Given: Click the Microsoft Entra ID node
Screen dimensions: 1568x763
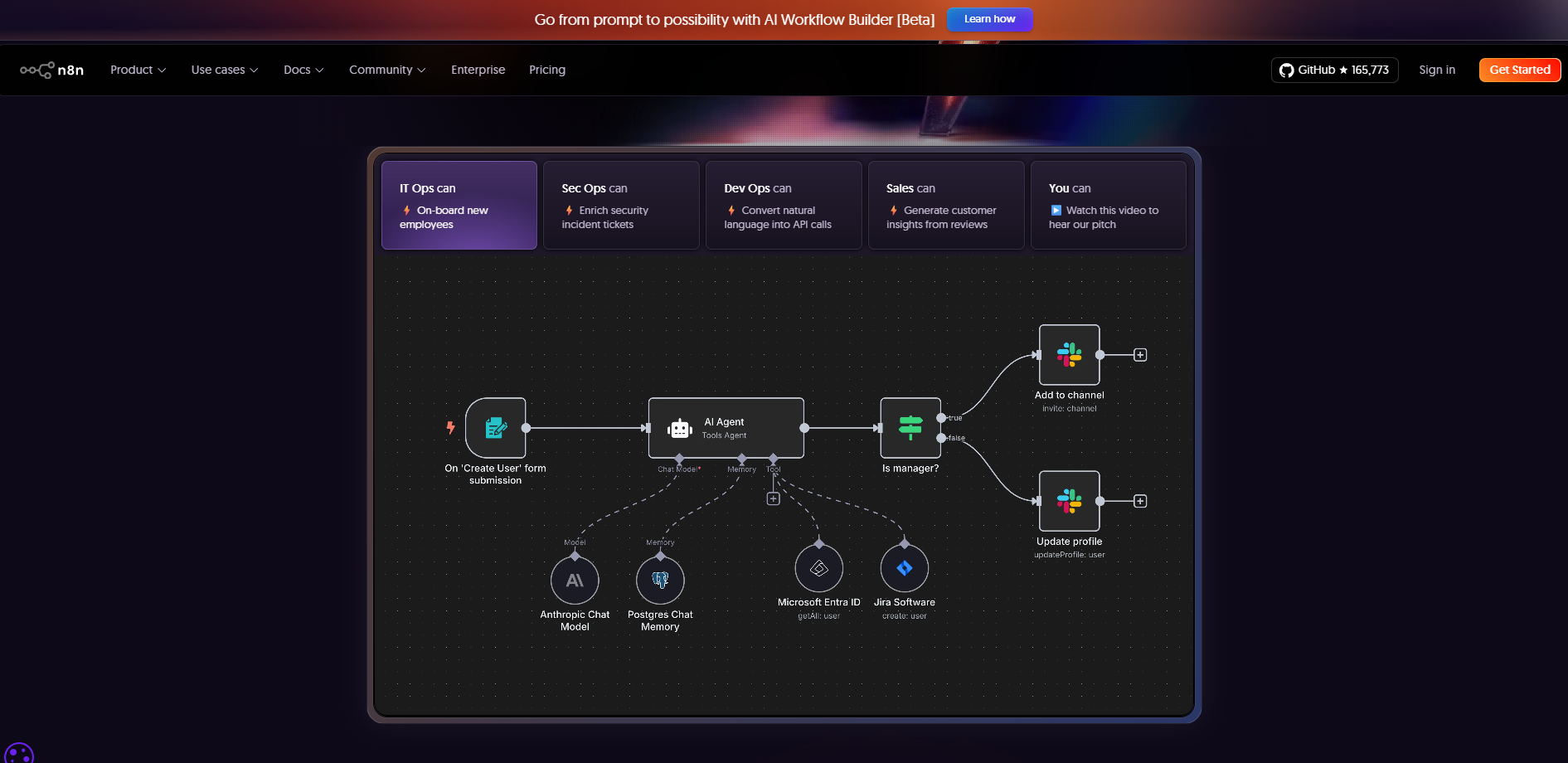Looking at the screenshot, I should pyautogui.click(x=818, y=568).
